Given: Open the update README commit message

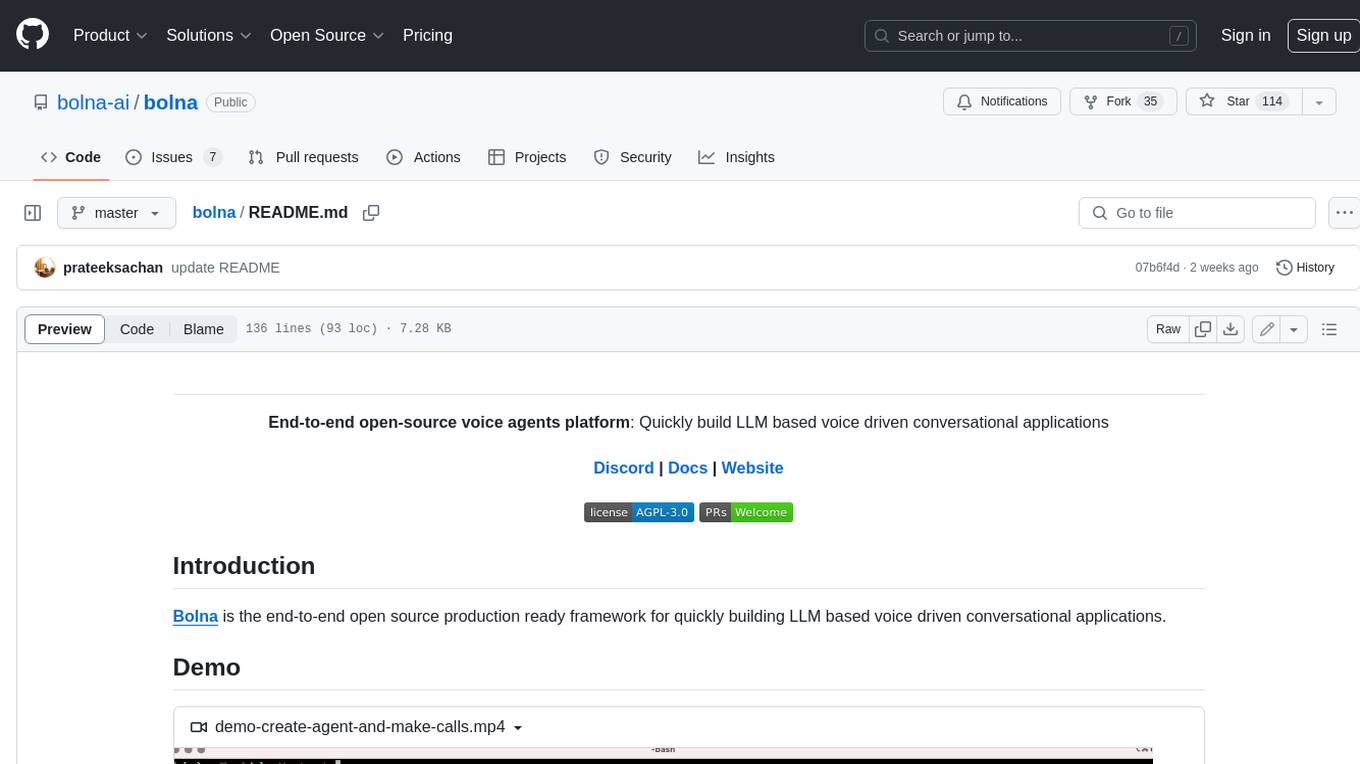Looking at the screenshot, I should [225, 268].
